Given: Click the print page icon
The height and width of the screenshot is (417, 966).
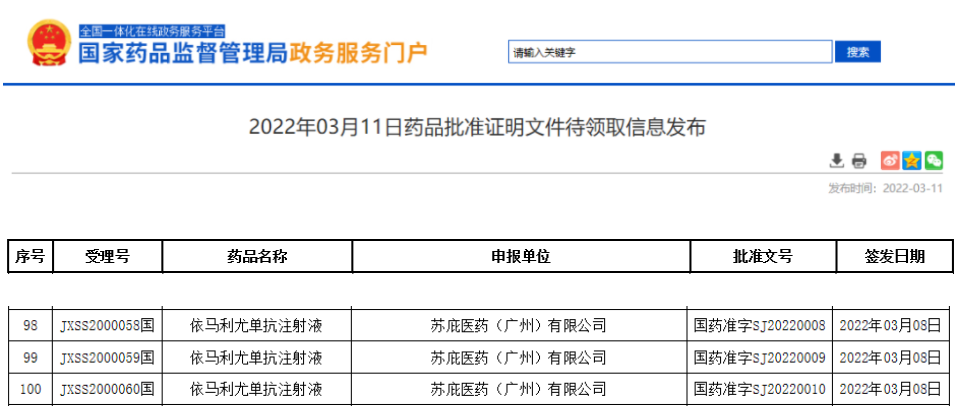Looking at the screenshot, I should pyautogui.click(x=858, y=161).
